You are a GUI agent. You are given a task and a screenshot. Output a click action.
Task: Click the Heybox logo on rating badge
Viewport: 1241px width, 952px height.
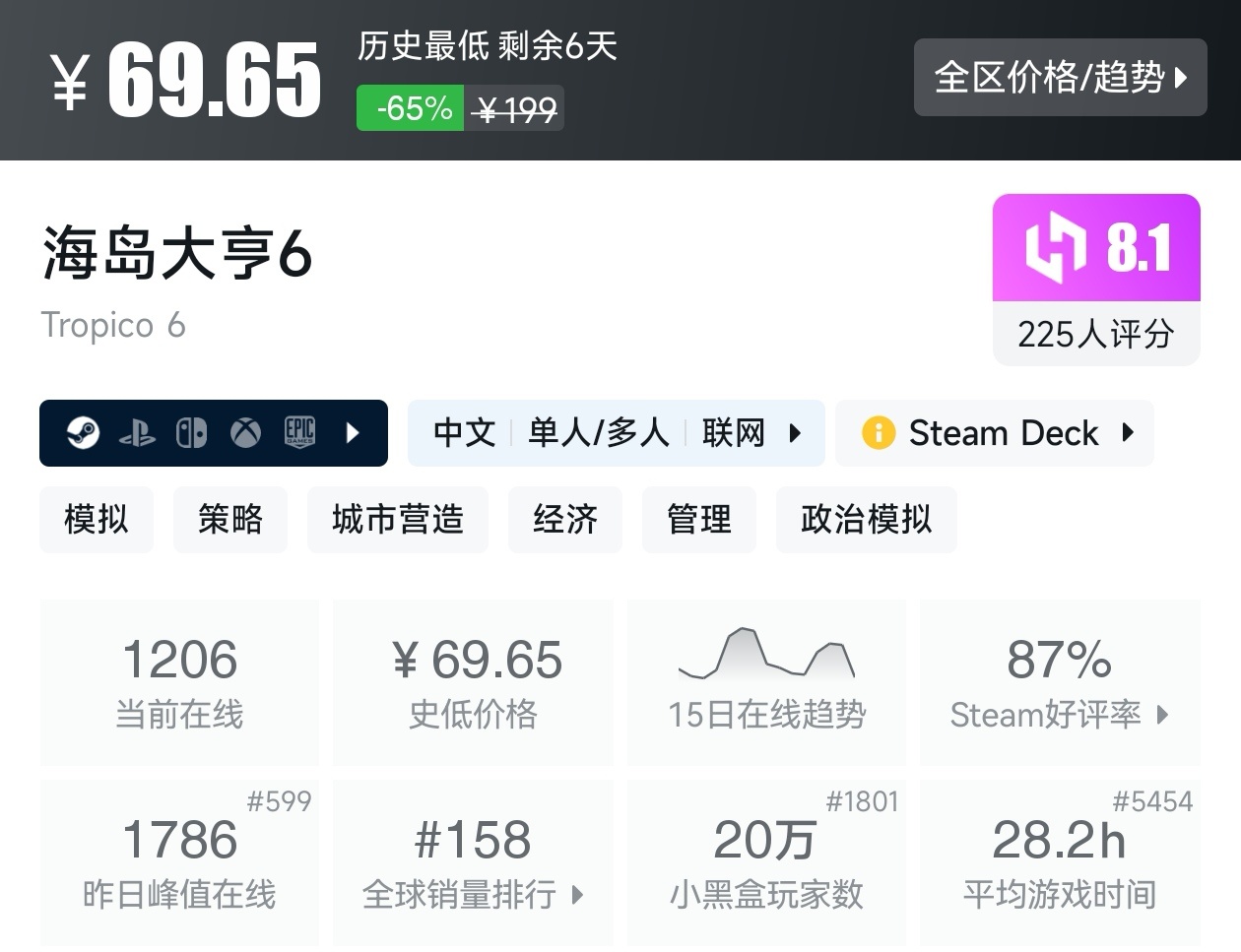pos(1055,247)
